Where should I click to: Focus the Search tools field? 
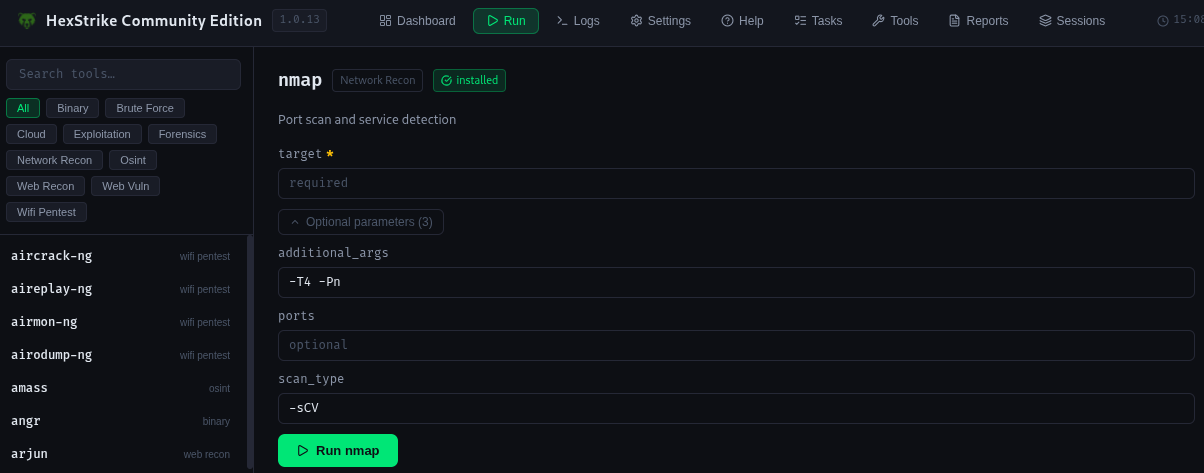tap(123, 74)
